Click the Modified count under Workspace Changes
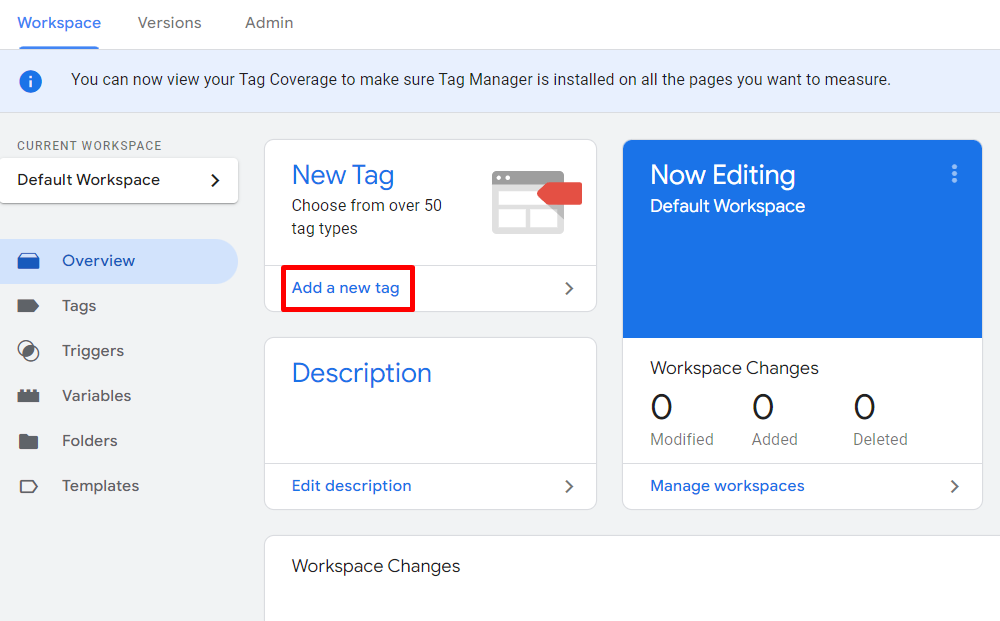The height and width of the screenshot is (621, 1000). pyautogui.click(x=661, y=407)
